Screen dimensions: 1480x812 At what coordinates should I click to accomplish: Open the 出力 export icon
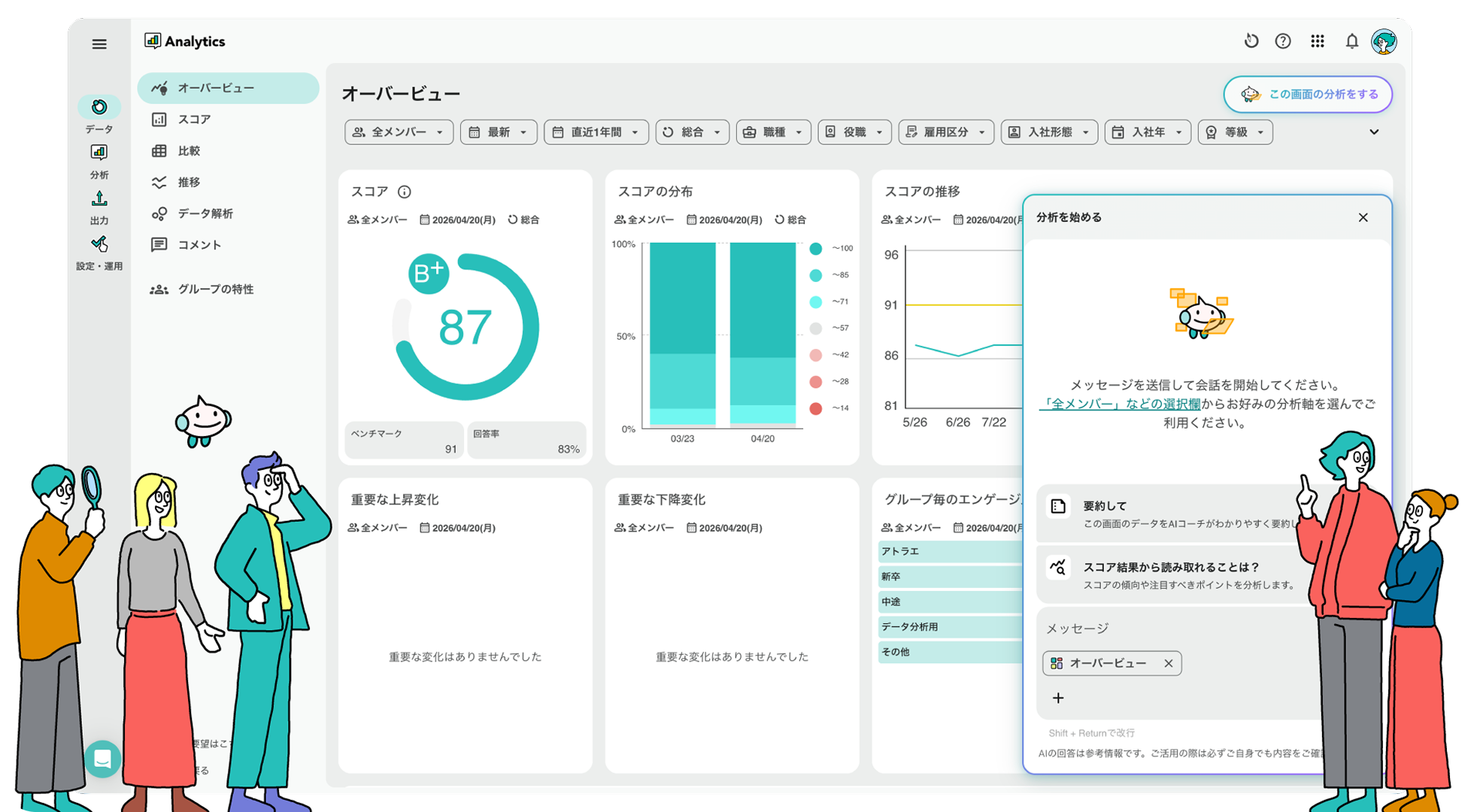(99, 198)
